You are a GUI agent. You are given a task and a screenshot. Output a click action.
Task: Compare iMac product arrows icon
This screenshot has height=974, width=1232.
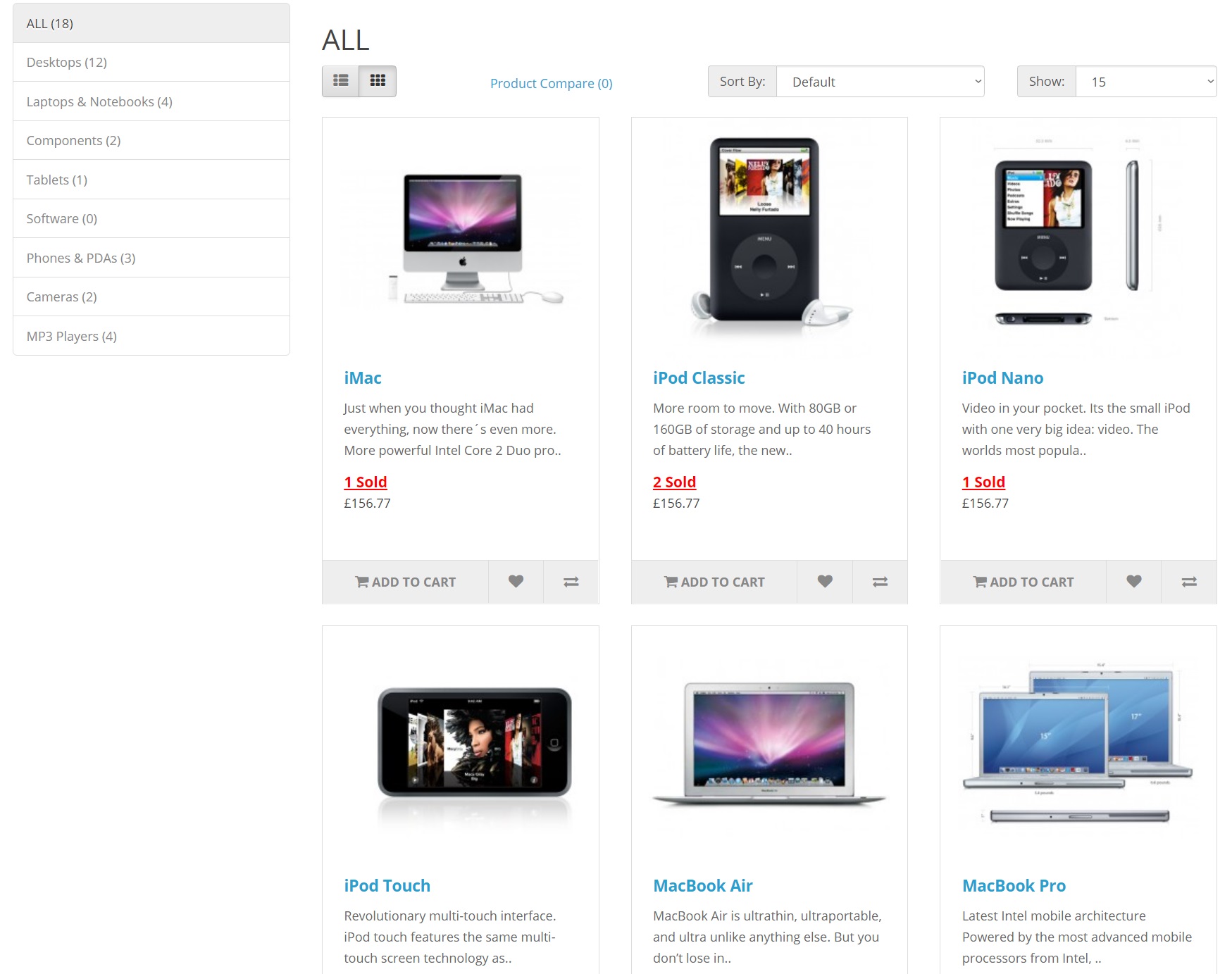click(x=571, y=582)
